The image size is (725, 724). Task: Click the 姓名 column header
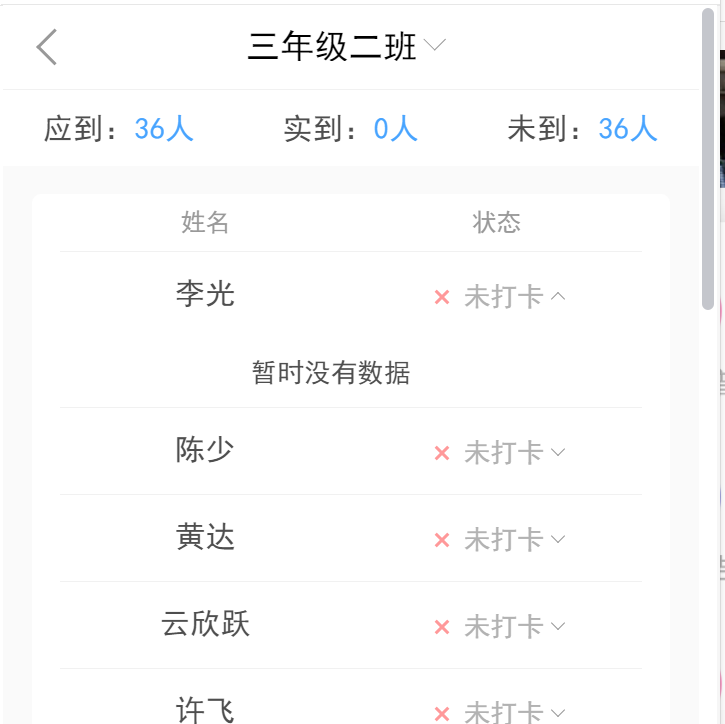[x=205, y=222]
